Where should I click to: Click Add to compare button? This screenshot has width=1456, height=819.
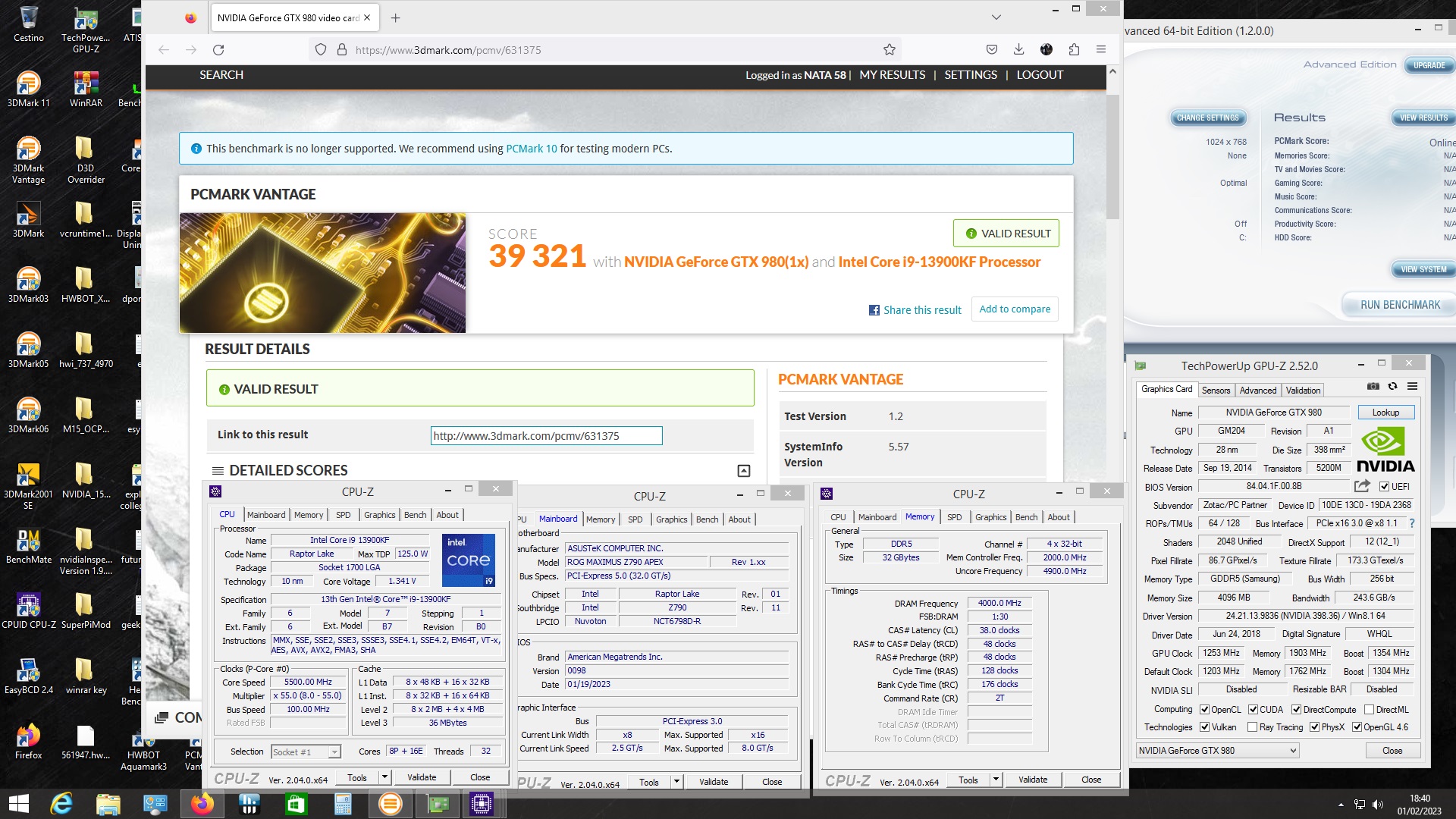[x=1015, y=309]
